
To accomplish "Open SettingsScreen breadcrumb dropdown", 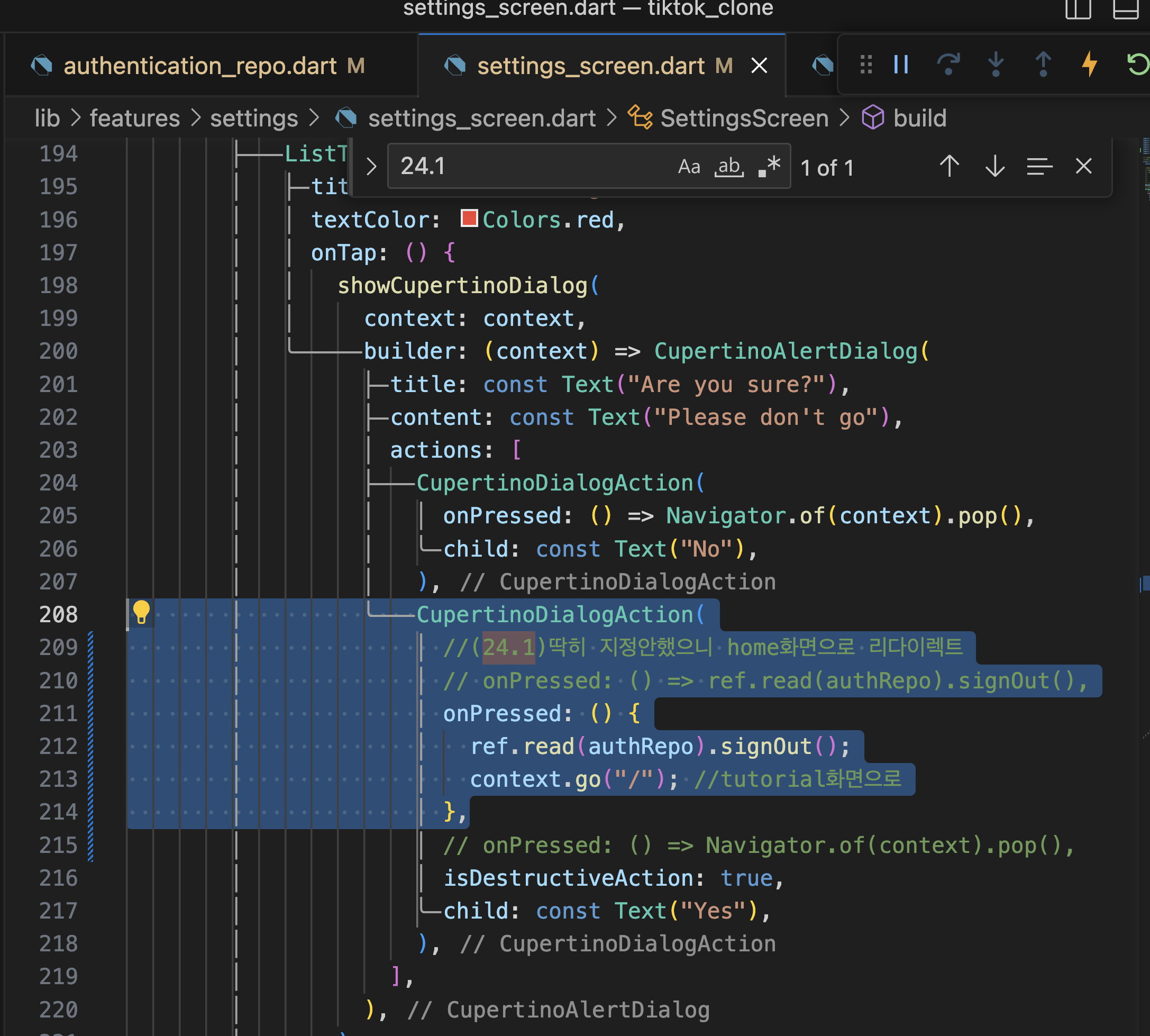I will [x=744, y=119].
